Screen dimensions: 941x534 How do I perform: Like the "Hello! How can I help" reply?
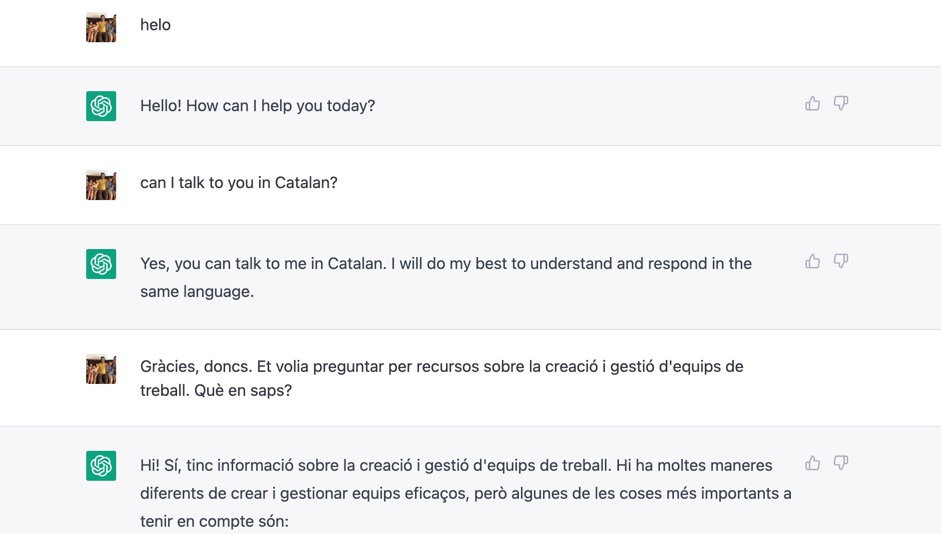coord(812,103)
